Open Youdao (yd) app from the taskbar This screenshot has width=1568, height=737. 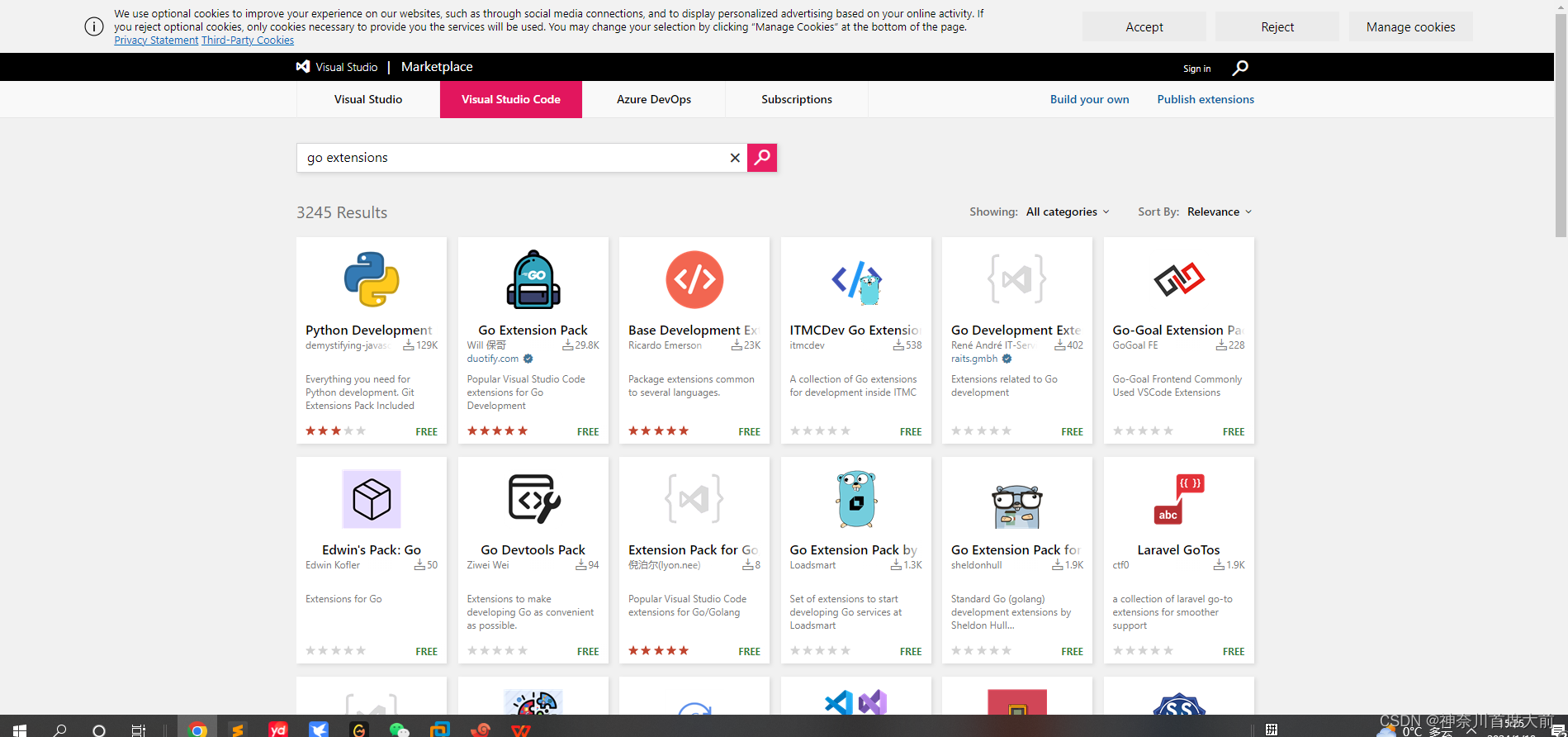[278, 730]
